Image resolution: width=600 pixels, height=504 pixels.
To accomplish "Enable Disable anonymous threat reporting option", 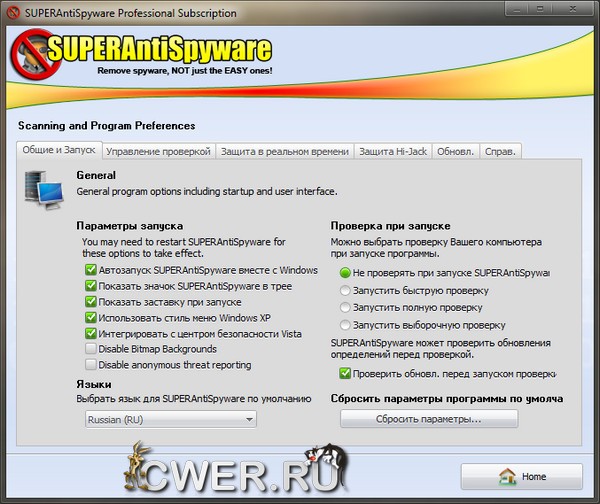I will click(92, 365).
